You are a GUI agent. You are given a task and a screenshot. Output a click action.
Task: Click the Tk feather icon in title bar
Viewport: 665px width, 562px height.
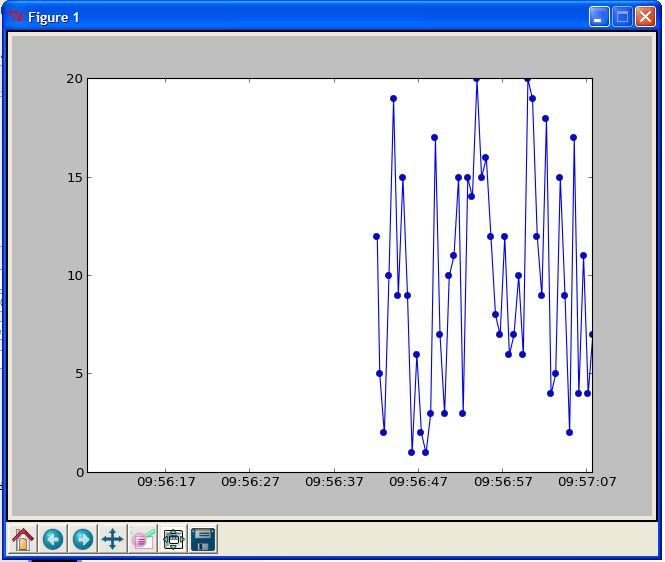click(16, 17)
